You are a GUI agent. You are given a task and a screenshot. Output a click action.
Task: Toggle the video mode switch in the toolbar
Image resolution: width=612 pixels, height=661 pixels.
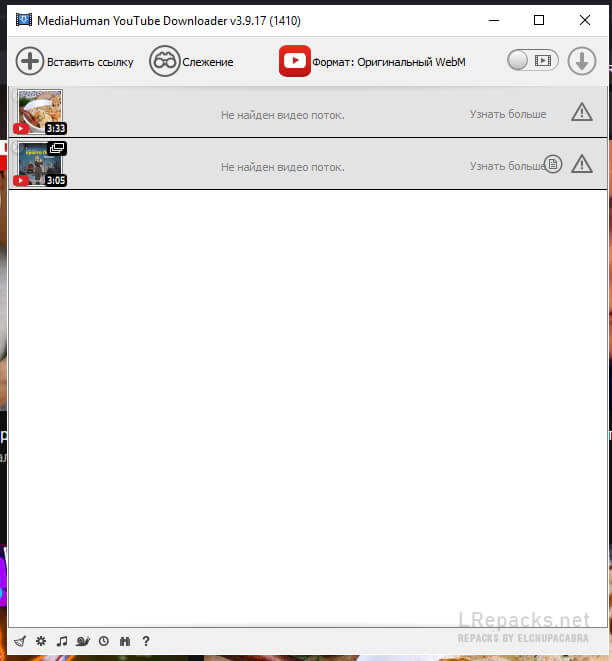(x=531, y=61)
